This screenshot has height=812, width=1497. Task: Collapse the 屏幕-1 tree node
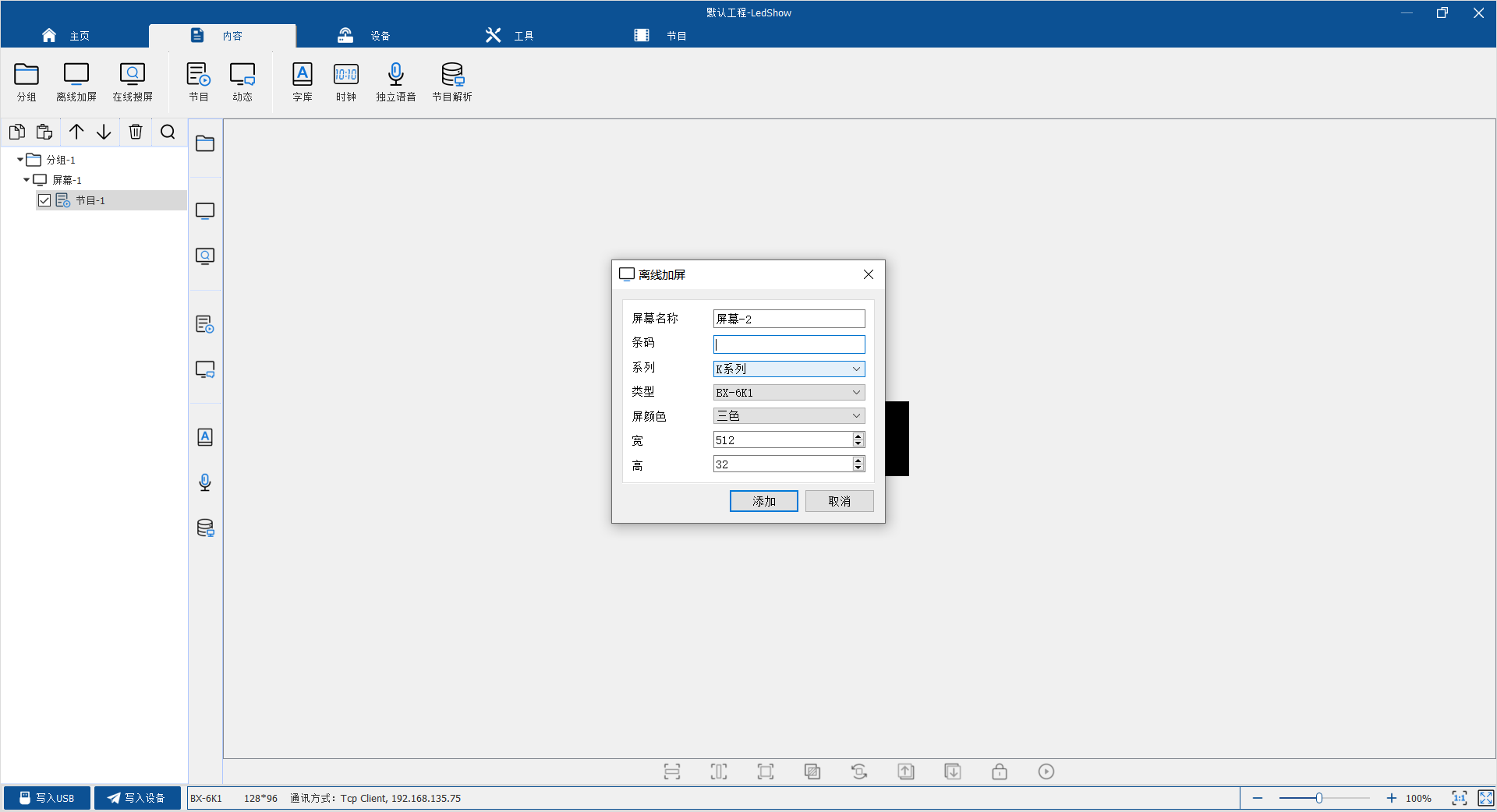(x=27, y=180)
